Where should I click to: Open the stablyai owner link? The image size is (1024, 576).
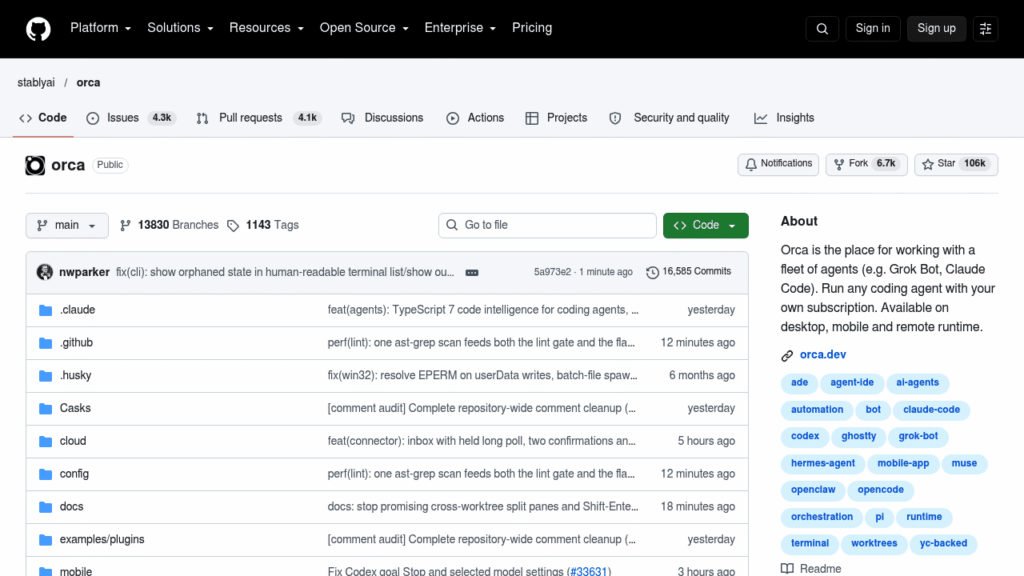[x=36, y=83]
